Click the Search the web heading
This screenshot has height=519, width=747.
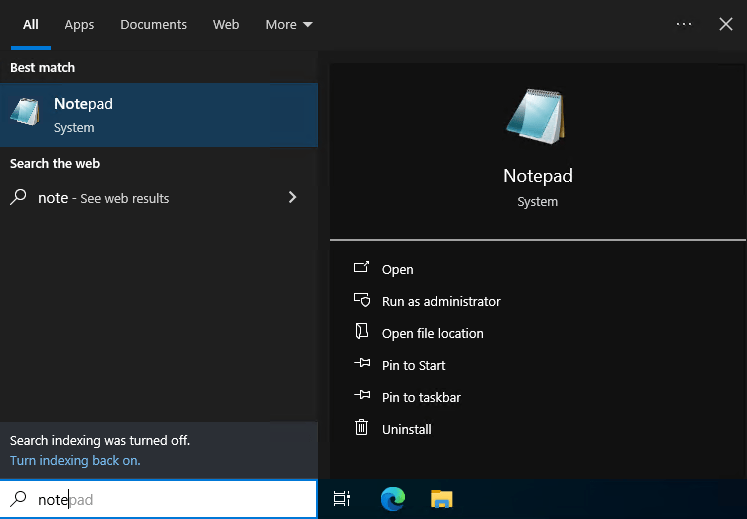55,163
